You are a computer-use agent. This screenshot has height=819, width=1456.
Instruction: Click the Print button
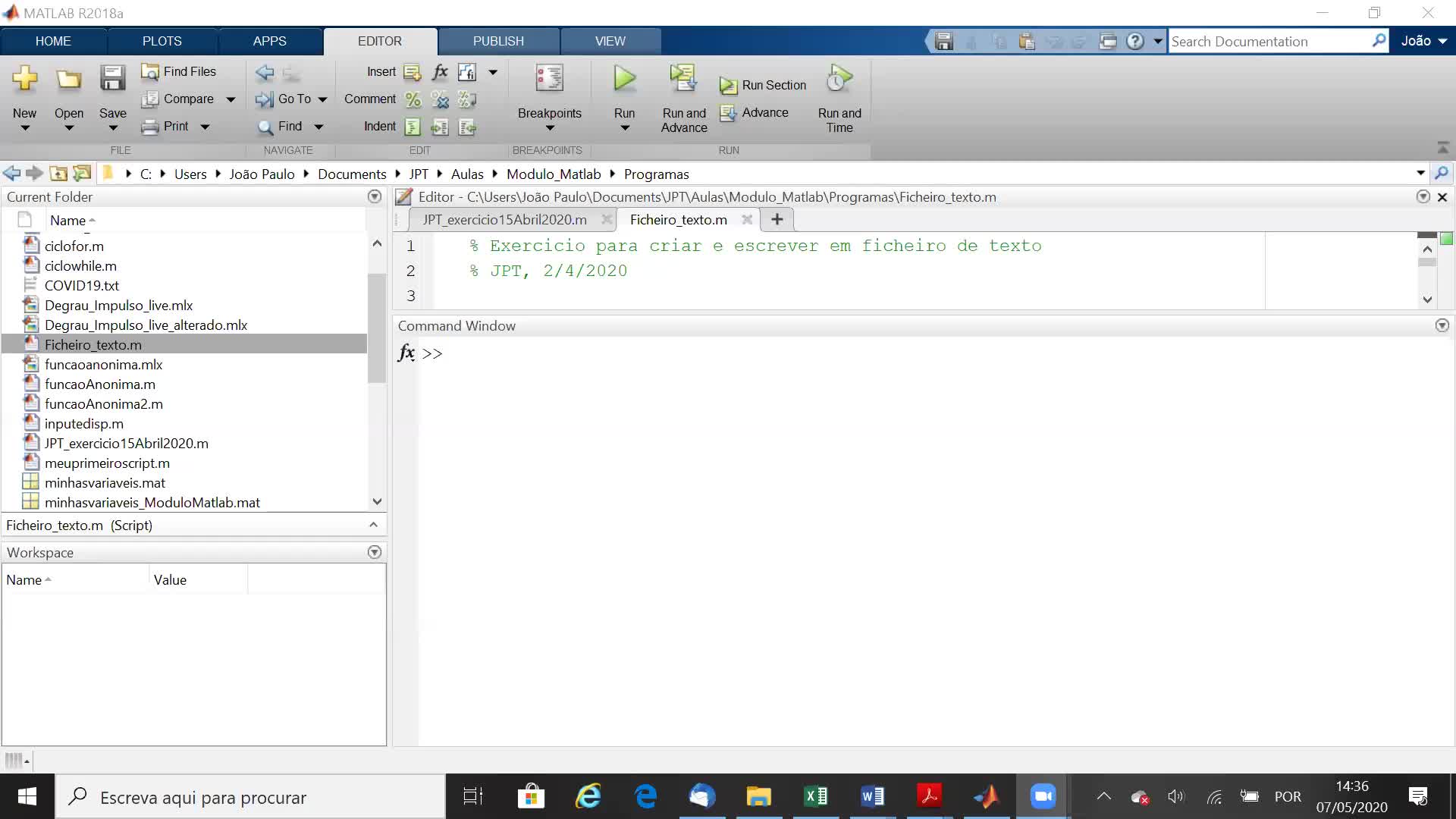coord(165,126)
